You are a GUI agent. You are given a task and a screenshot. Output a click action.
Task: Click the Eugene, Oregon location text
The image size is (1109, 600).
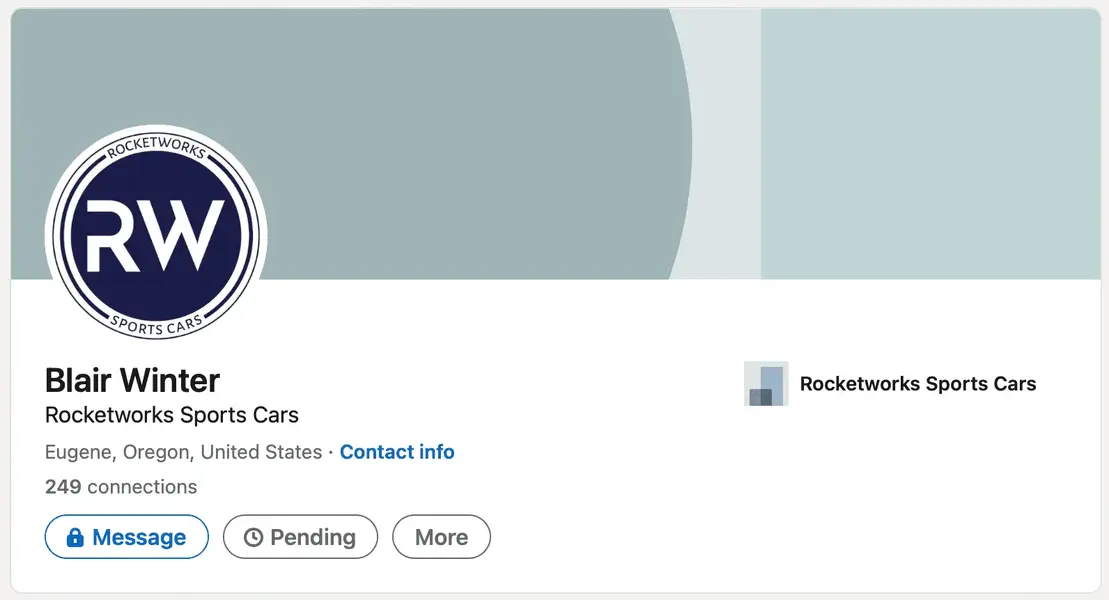point(183,451)
